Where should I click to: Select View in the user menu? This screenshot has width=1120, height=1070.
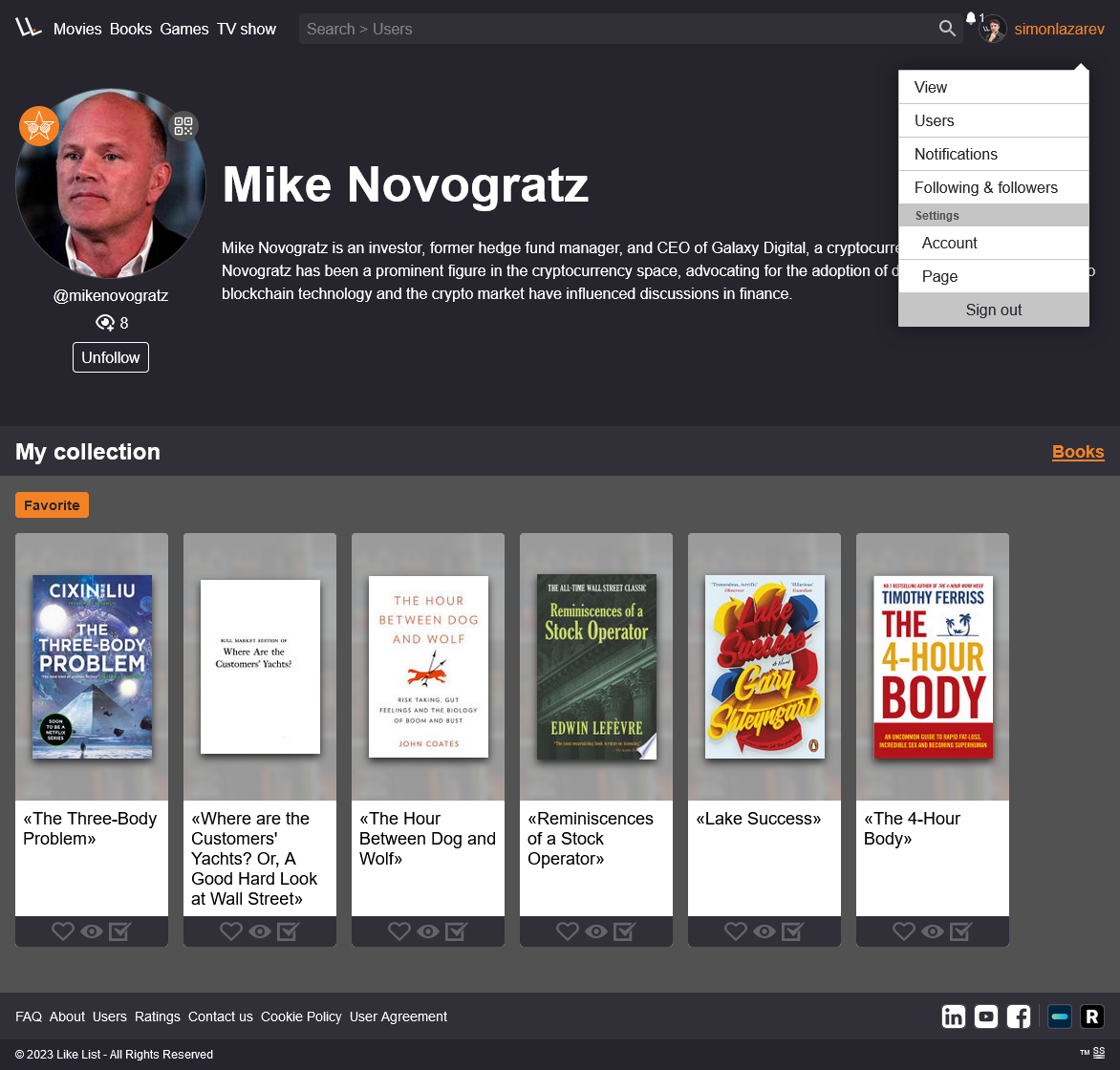point(994,87)
